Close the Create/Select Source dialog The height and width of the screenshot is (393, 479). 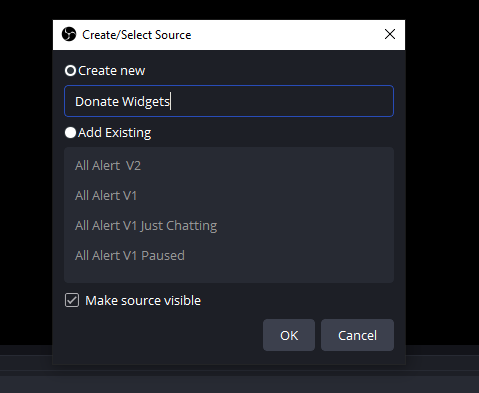(390, 34)
